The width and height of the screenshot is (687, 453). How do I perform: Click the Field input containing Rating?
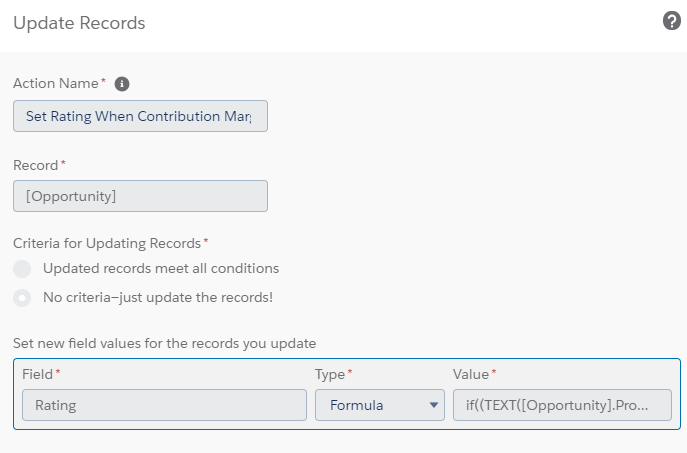tap(164, 405)
